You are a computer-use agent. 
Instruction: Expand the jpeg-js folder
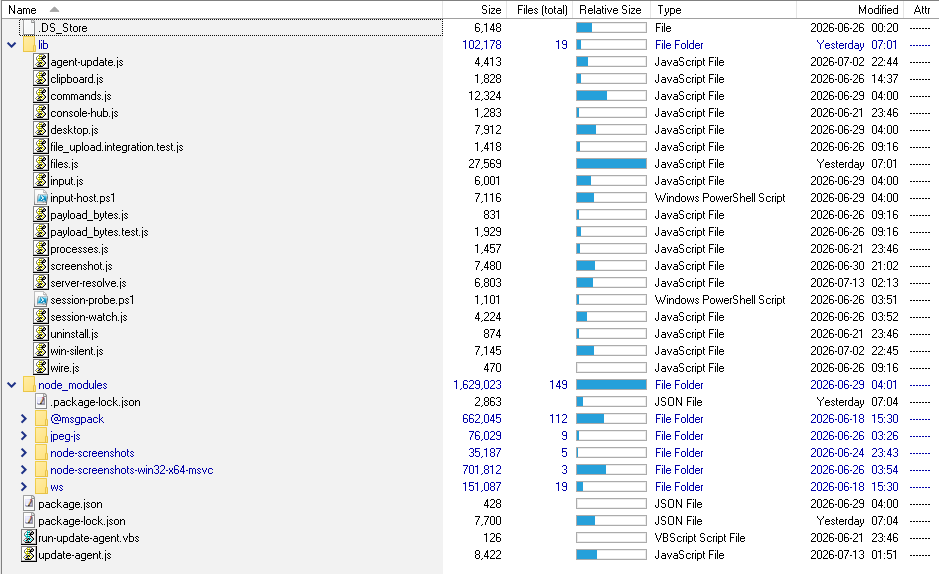24,436
